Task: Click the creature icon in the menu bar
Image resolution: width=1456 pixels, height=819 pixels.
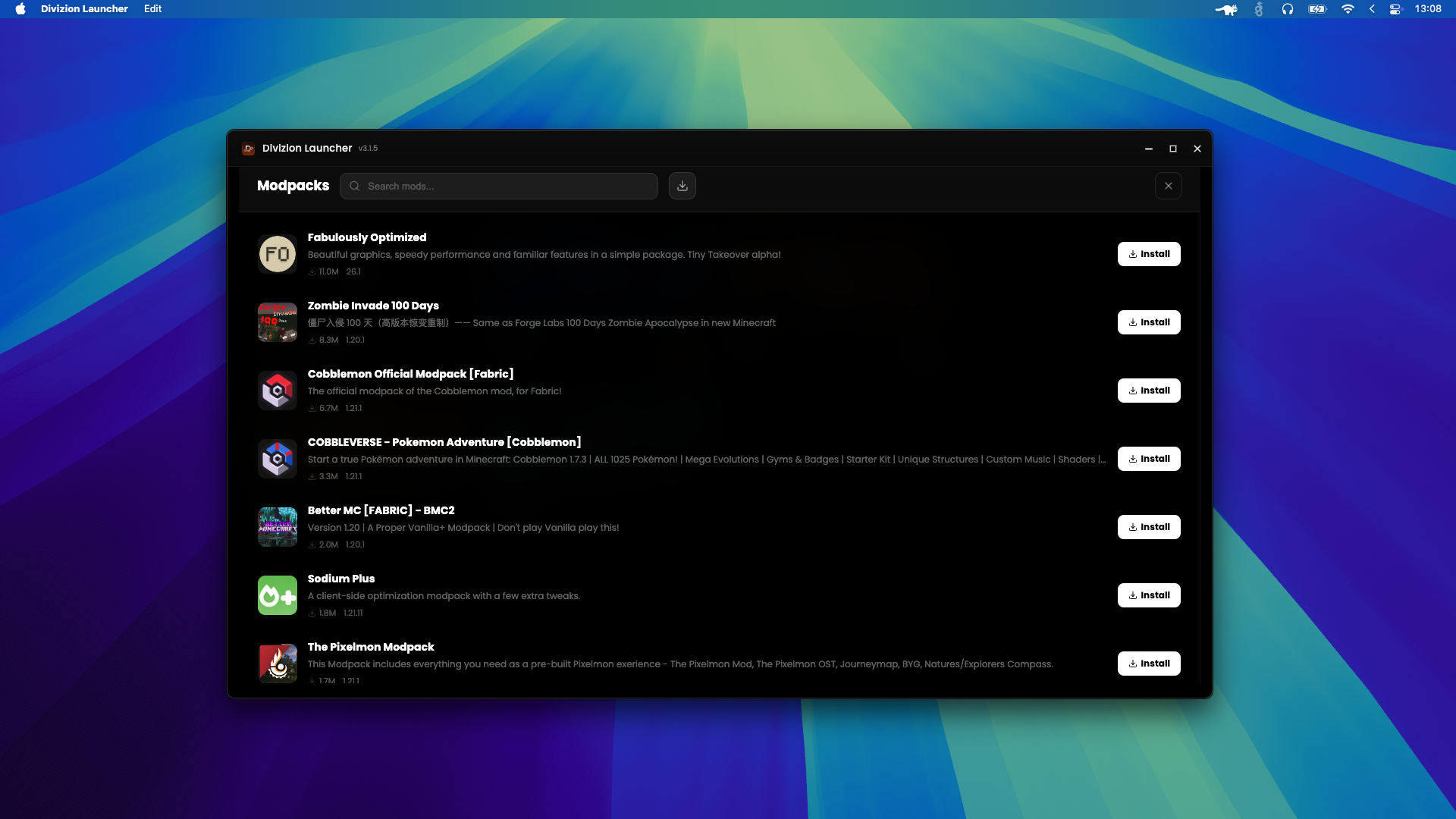Action: (x=1226, y=9)
